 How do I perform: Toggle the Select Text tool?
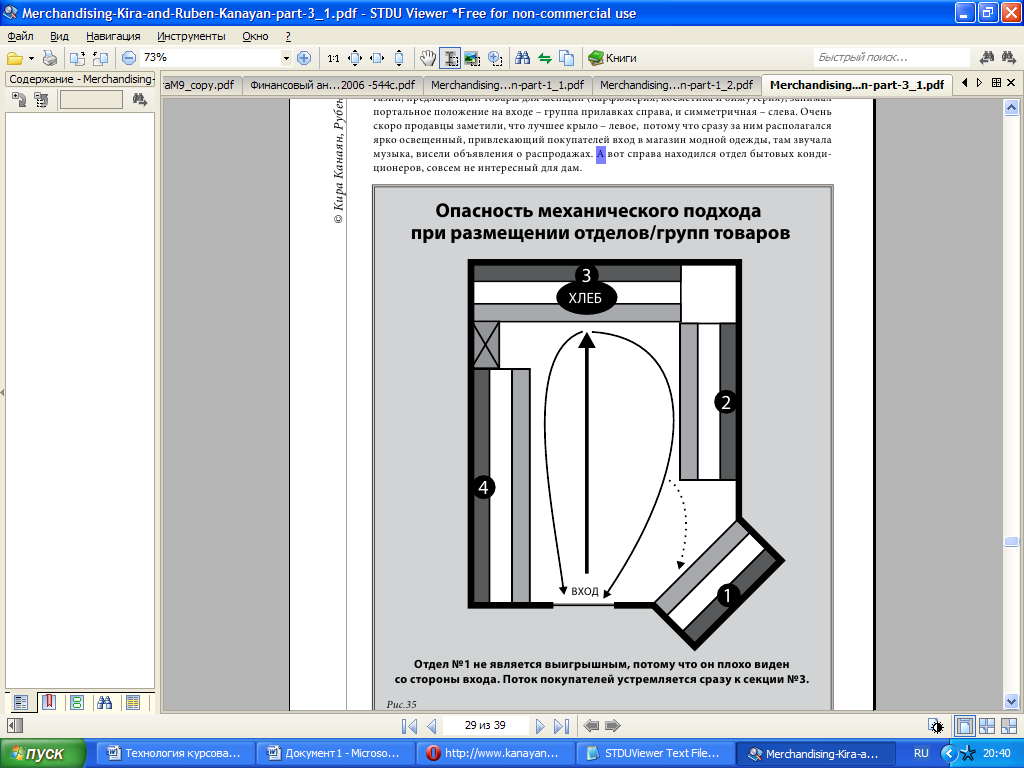450,58
